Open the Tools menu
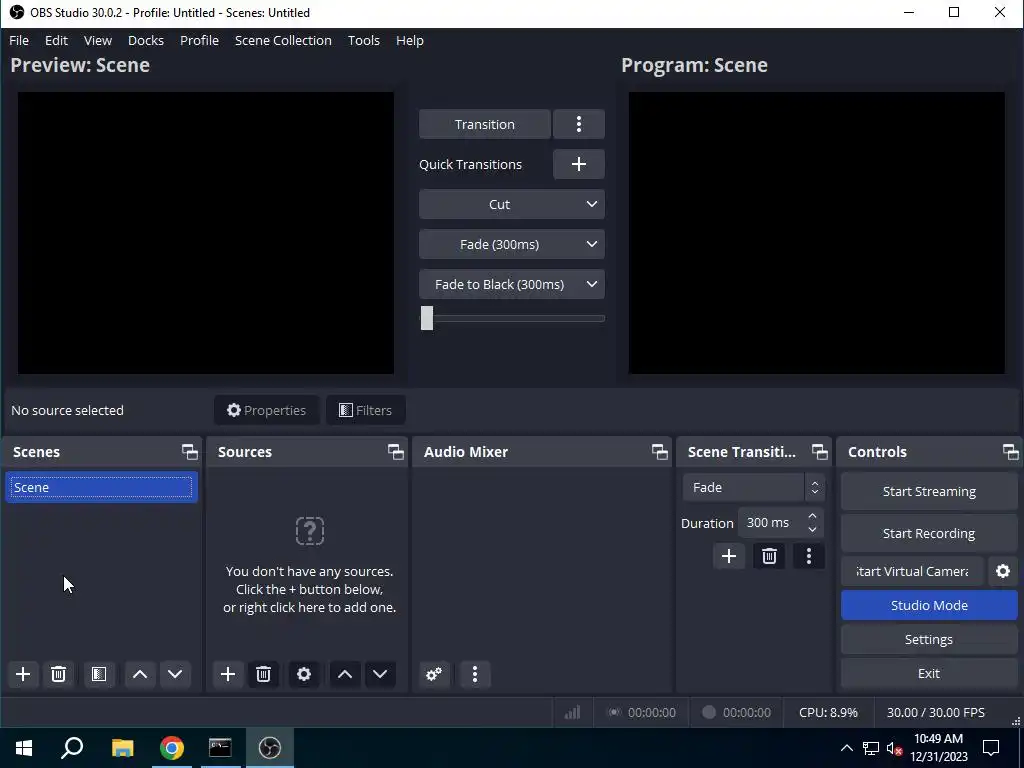This screenshot has width=1024, height=768. coord(364,40)
